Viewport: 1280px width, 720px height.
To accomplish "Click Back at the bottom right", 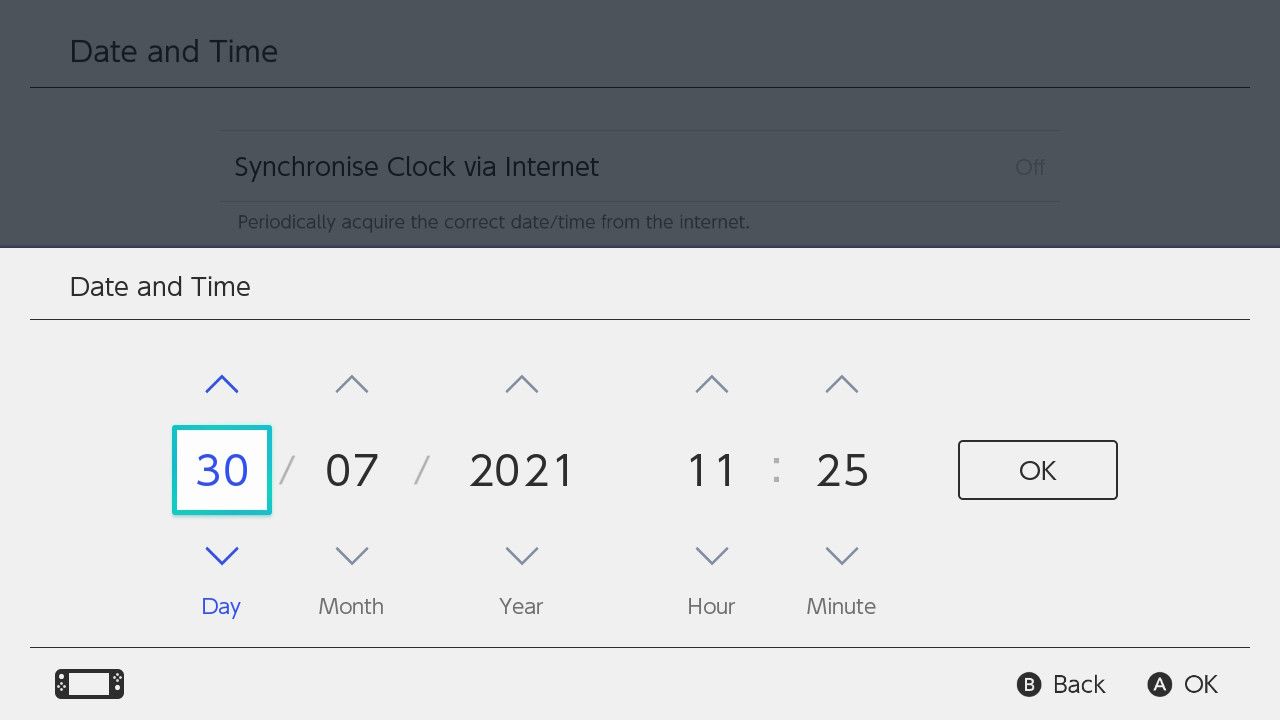I will [1076, 684].
